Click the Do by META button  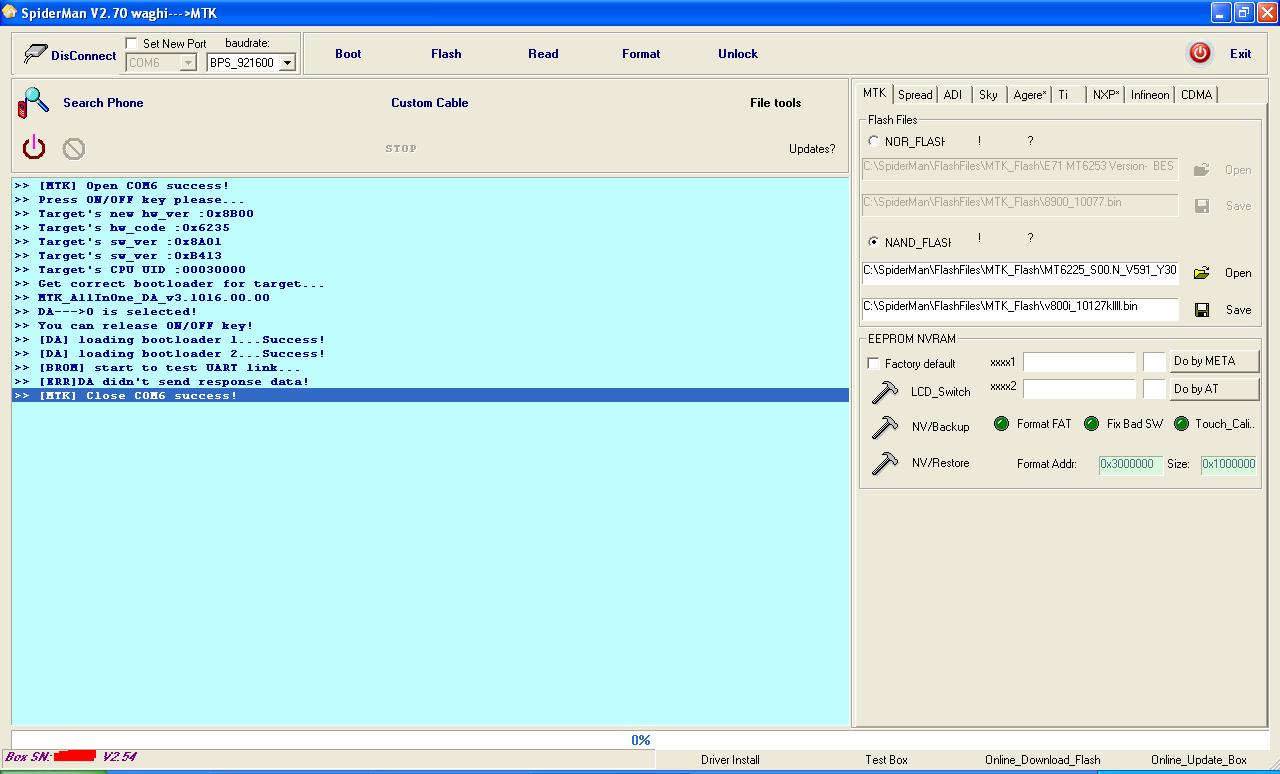(1214, 361)
